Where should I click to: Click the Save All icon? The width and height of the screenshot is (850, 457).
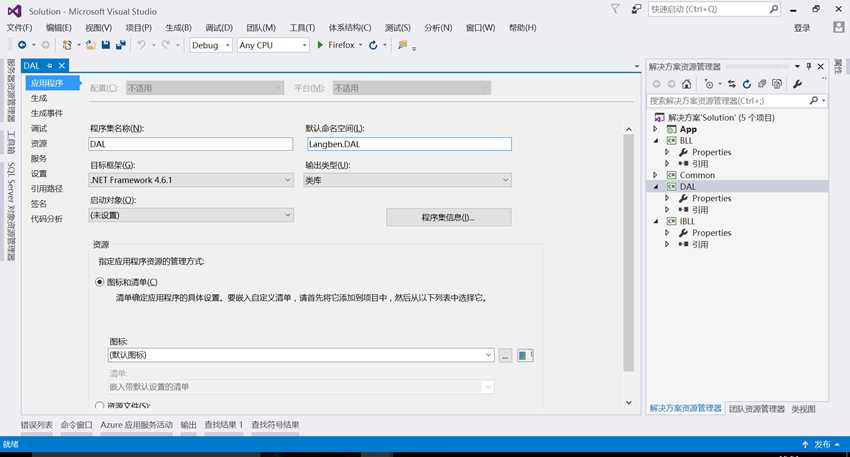120,45
